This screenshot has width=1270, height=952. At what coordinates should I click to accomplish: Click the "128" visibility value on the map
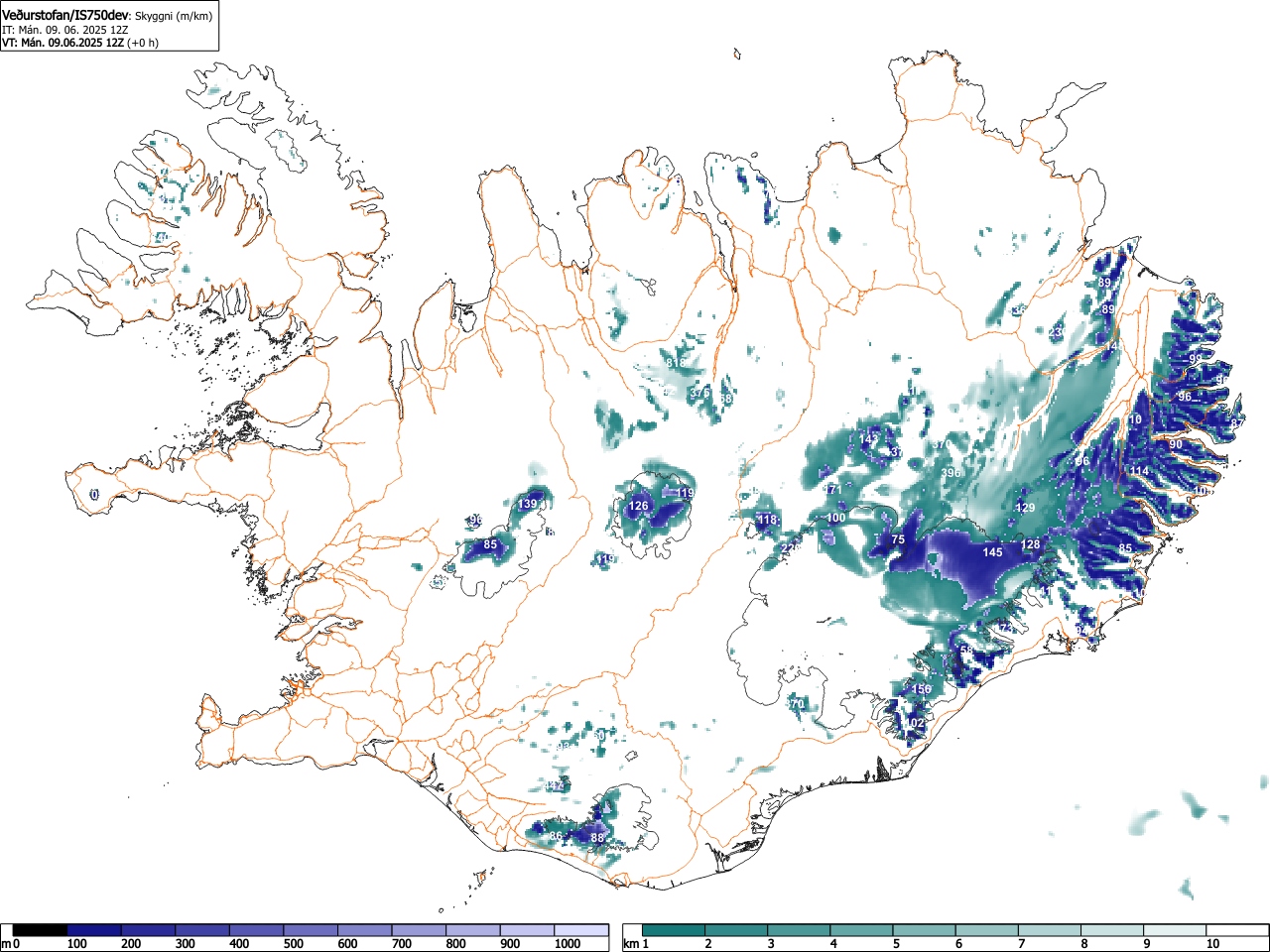click(1031, 544)
